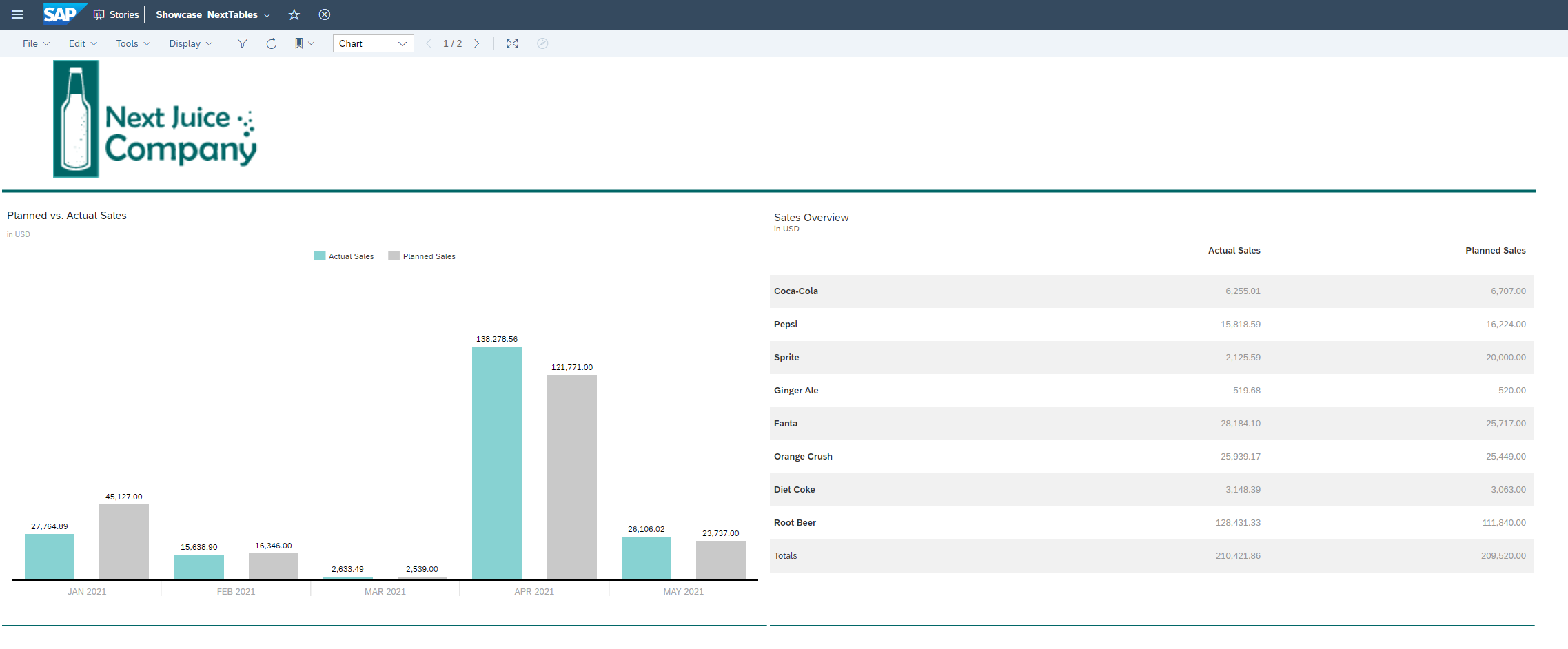Select the Pepsi row label
This screenshot has height=649, width=1568.
click(x=786, y=324)
